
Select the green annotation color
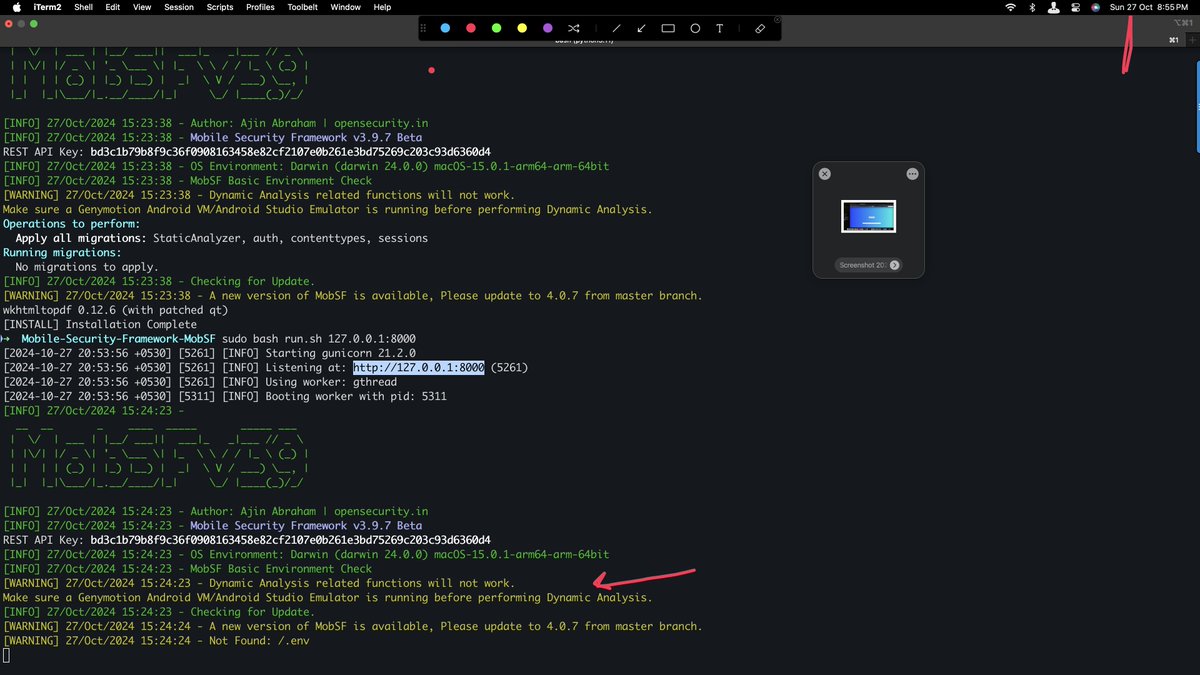496,28
